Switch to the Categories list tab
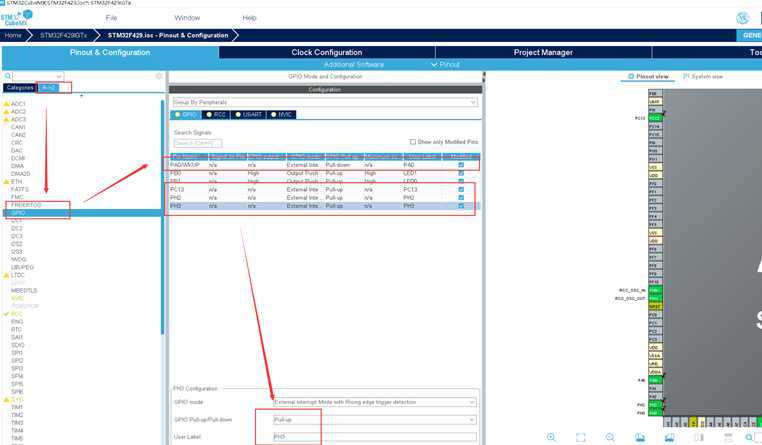 [19, 87]
